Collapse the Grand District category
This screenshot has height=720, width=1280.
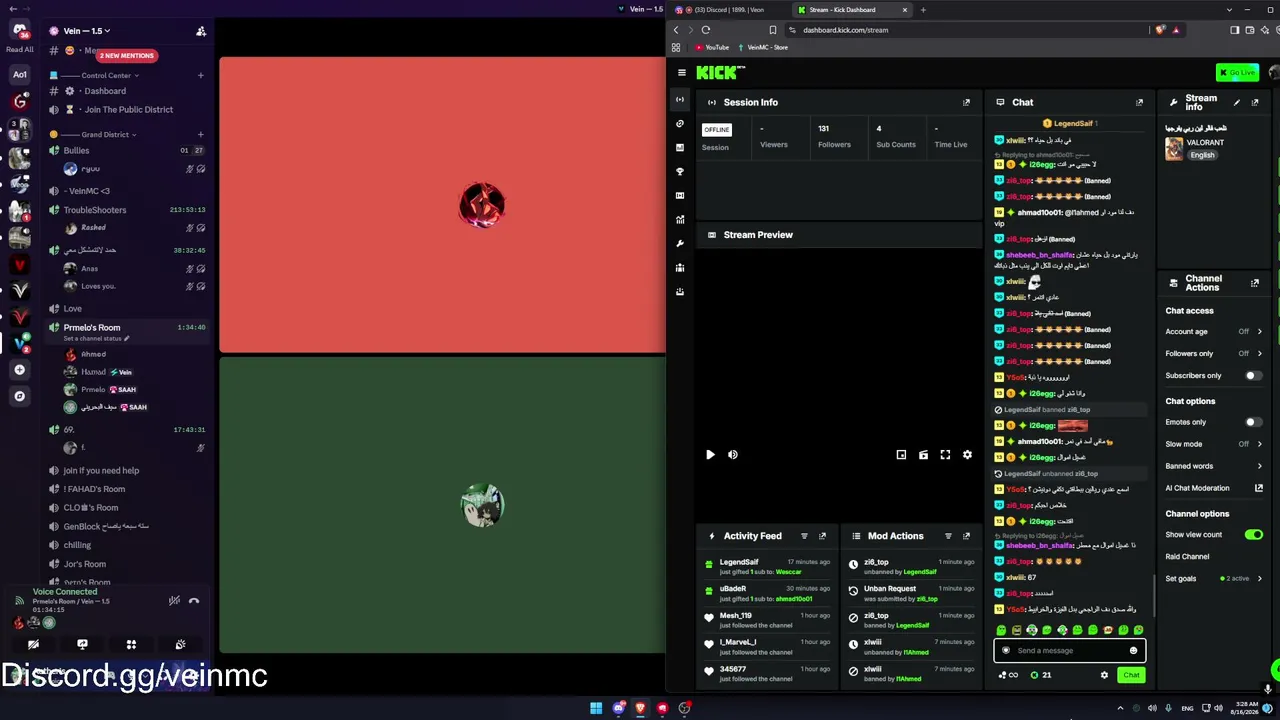[x=109, y=134]
